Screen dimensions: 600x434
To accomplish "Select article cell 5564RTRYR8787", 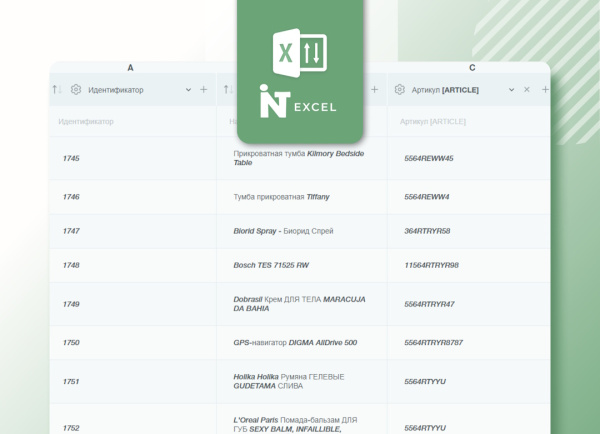I will click(433, 342).
